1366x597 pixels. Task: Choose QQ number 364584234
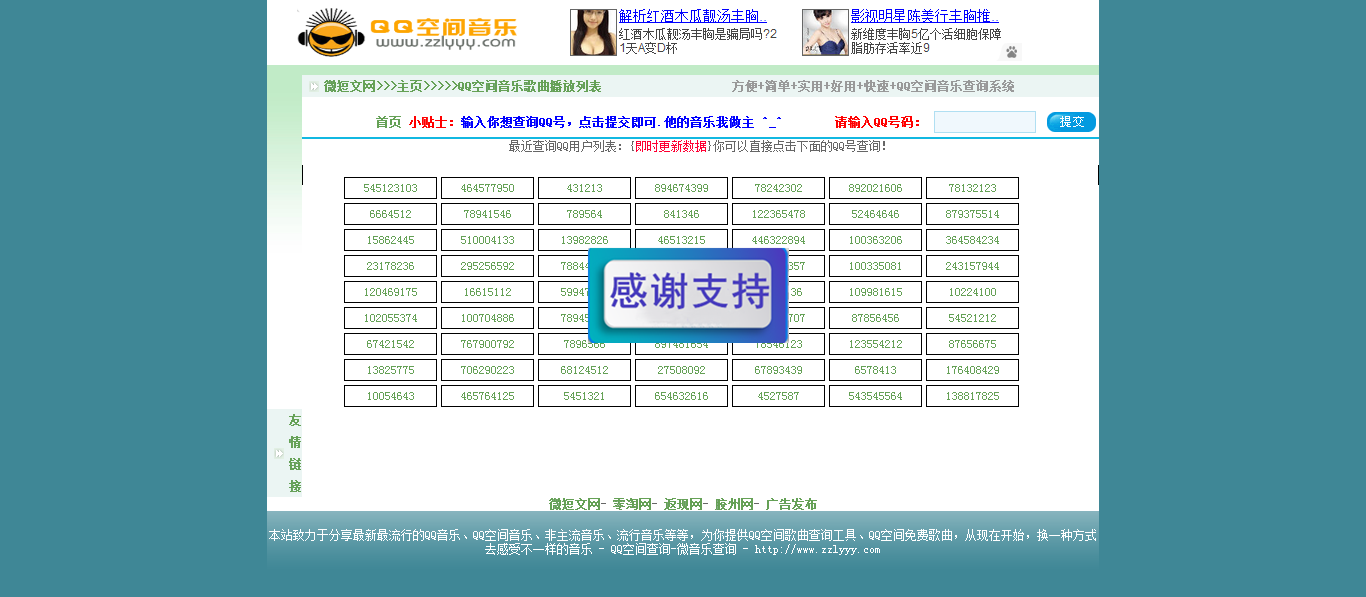[x=972, y=240]
